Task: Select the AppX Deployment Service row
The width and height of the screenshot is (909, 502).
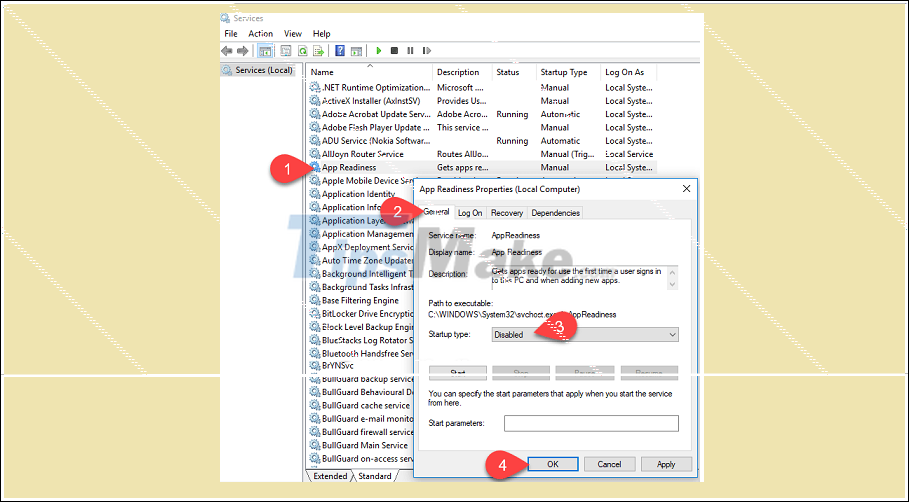Action: pyautogui.click(x=360, y=247)
